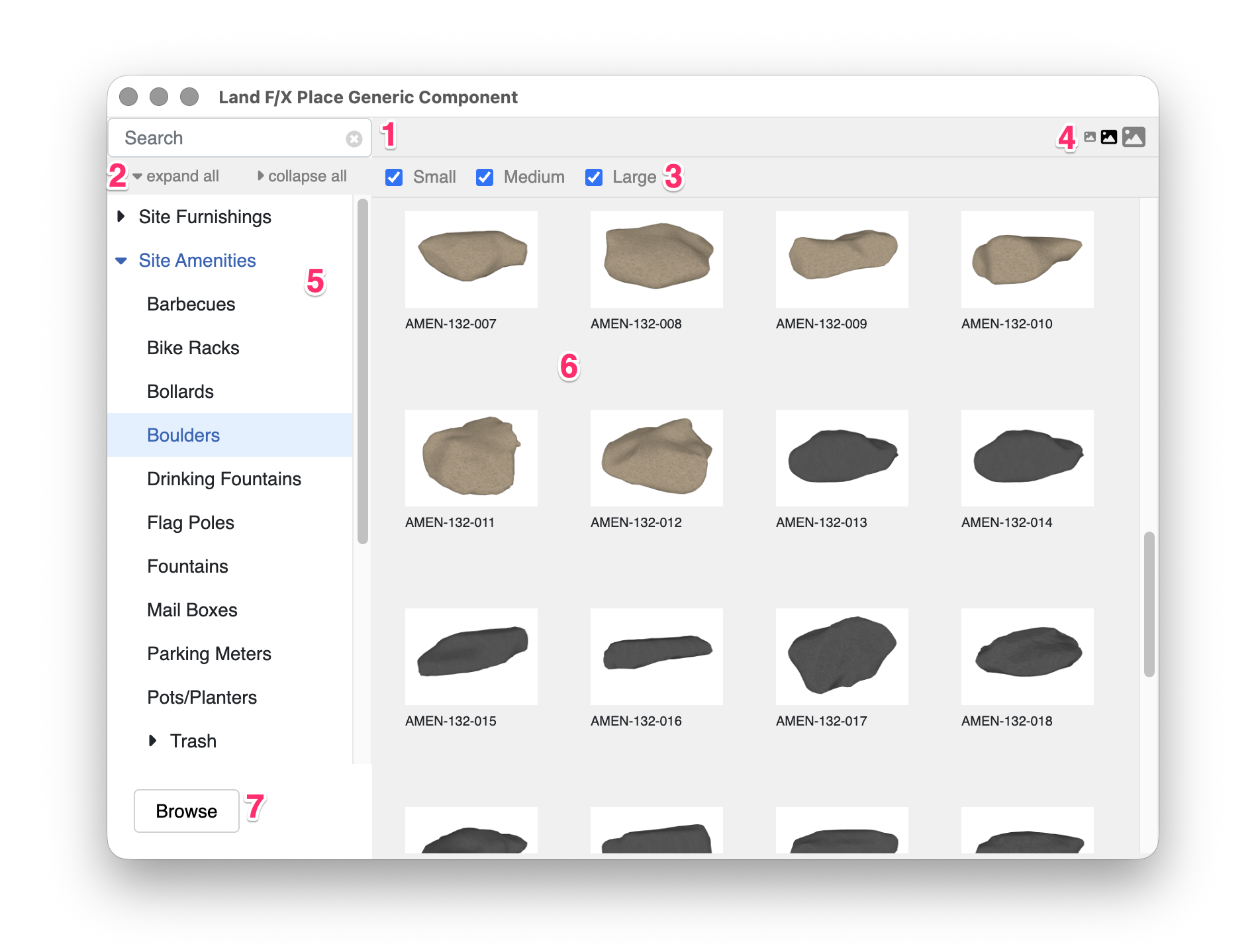Screen dimensions: 1258x952
Task: Click the Browse button
Action: pos(187,811)
